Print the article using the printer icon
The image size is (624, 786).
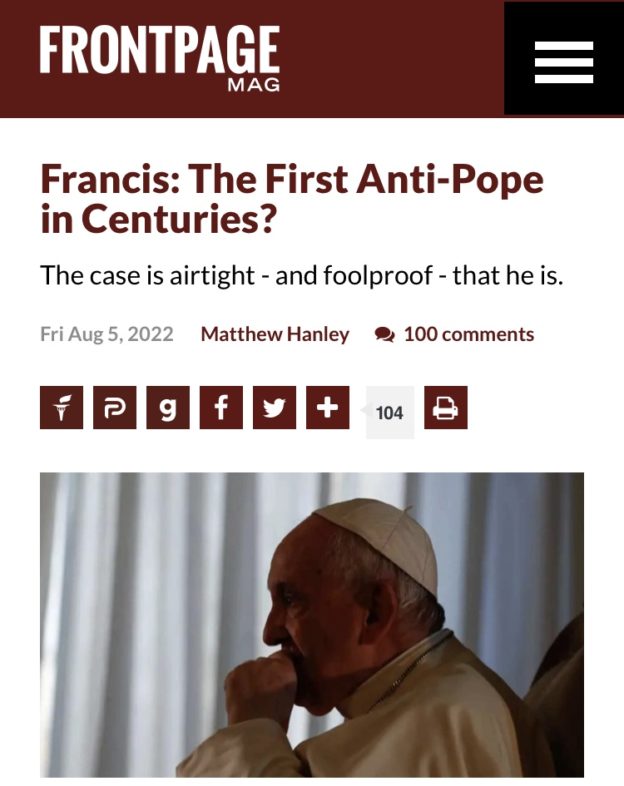(x=446, y=408)
